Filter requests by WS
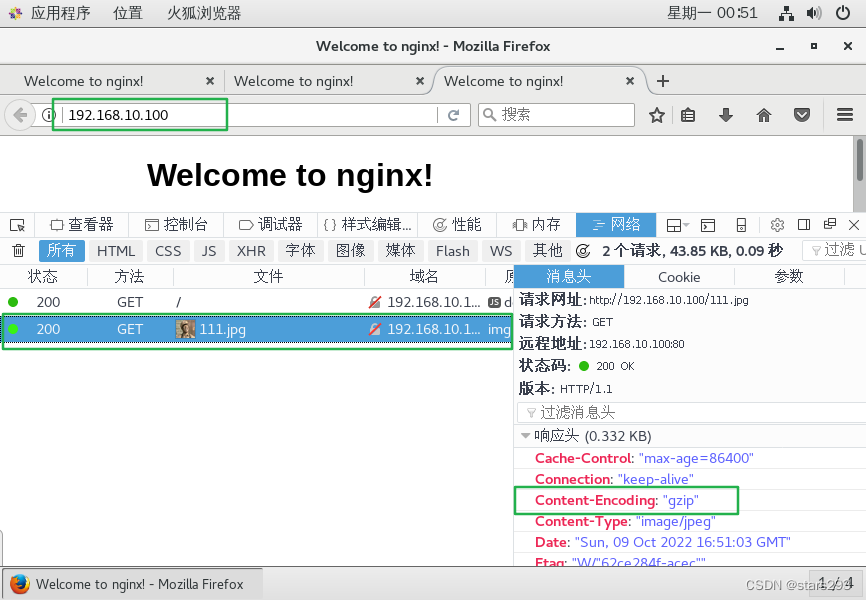Viewport: 866px width, 600px height. (501, 251)
